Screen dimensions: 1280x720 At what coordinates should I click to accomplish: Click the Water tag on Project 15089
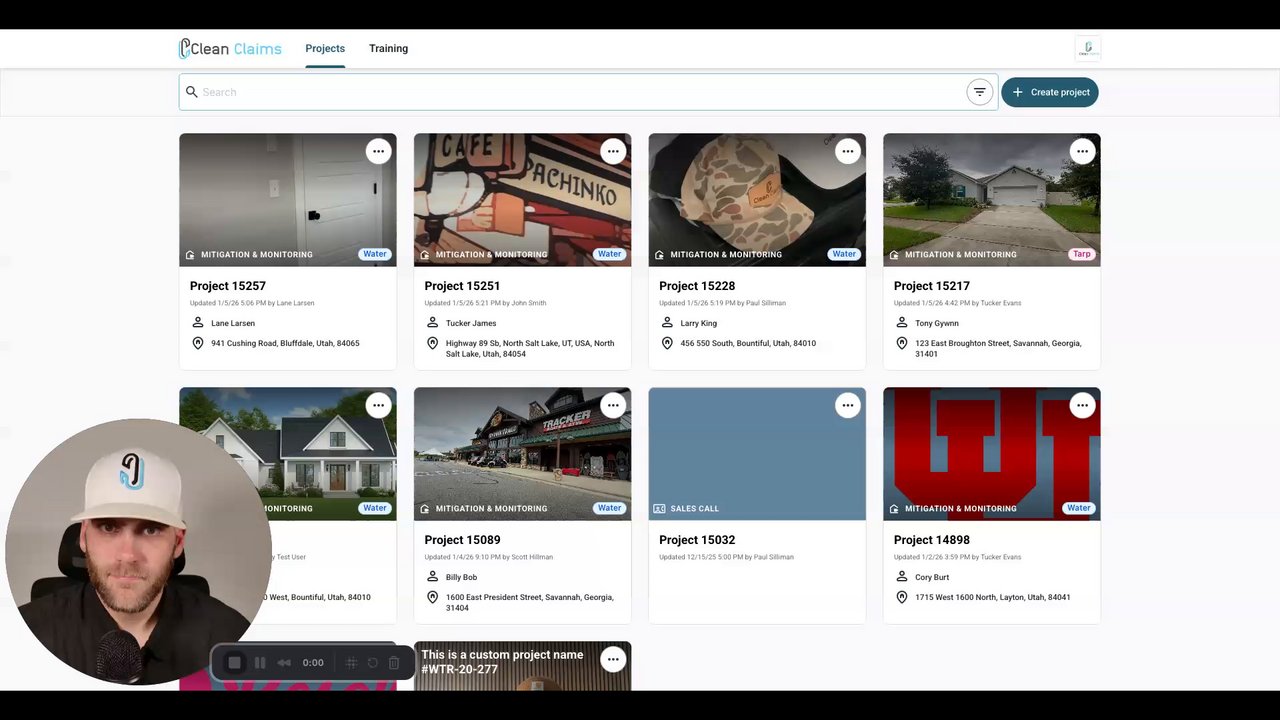coord(610,508)
